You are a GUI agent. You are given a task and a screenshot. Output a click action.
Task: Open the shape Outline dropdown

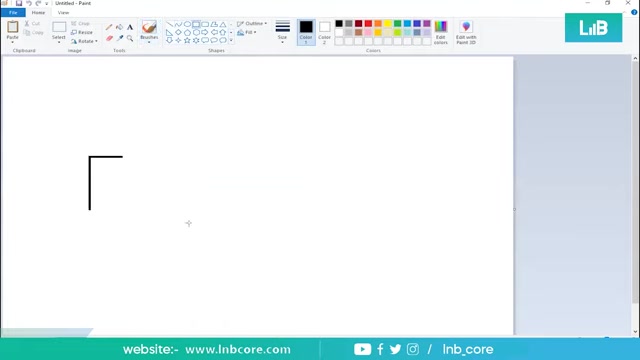click(252, 24)
